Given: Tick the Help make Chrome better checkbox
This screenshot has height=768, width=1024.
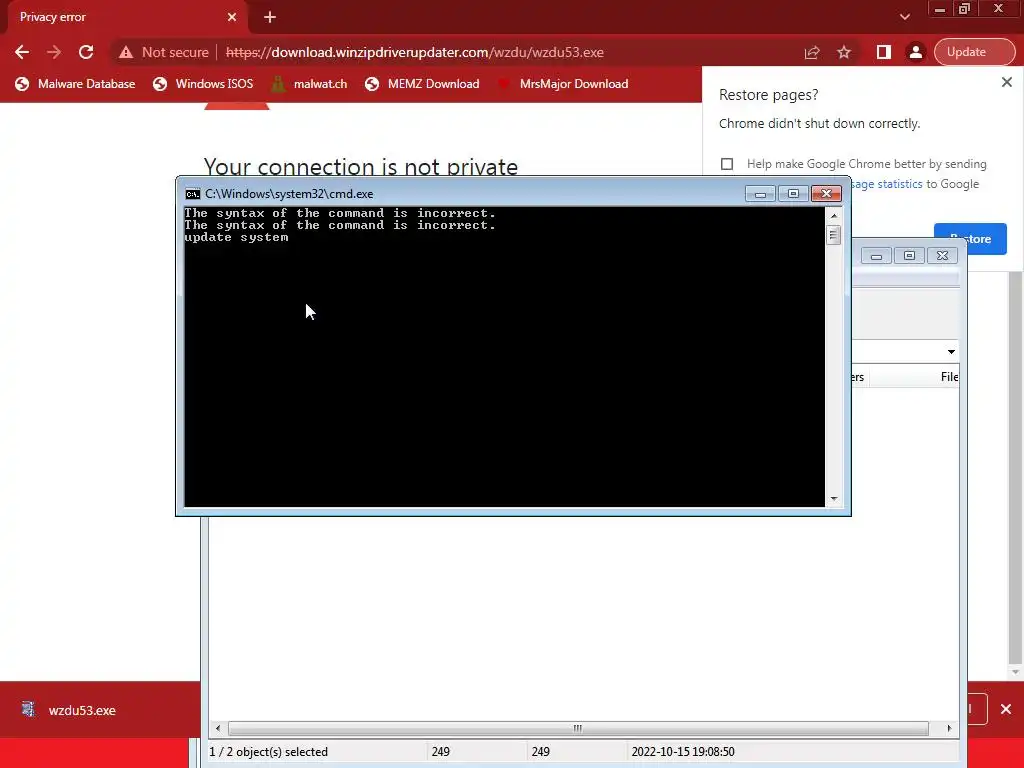Looking at the screenshot, I should [727, 164].
